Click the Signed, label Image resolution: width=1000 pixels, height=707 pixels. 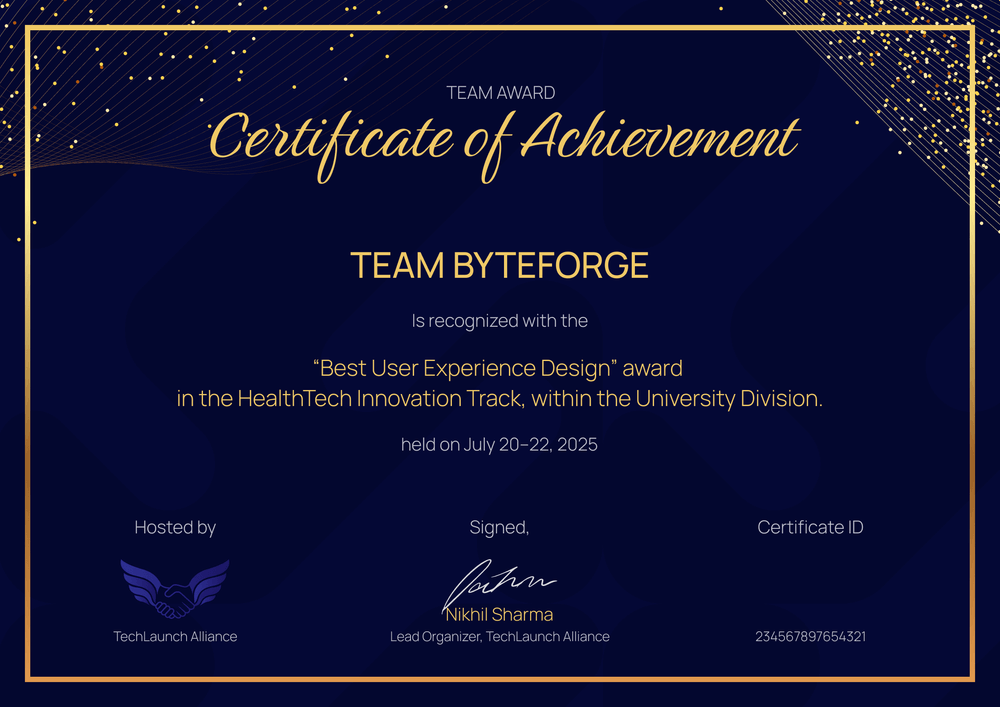pyautogui.click(x=499, y=527)
